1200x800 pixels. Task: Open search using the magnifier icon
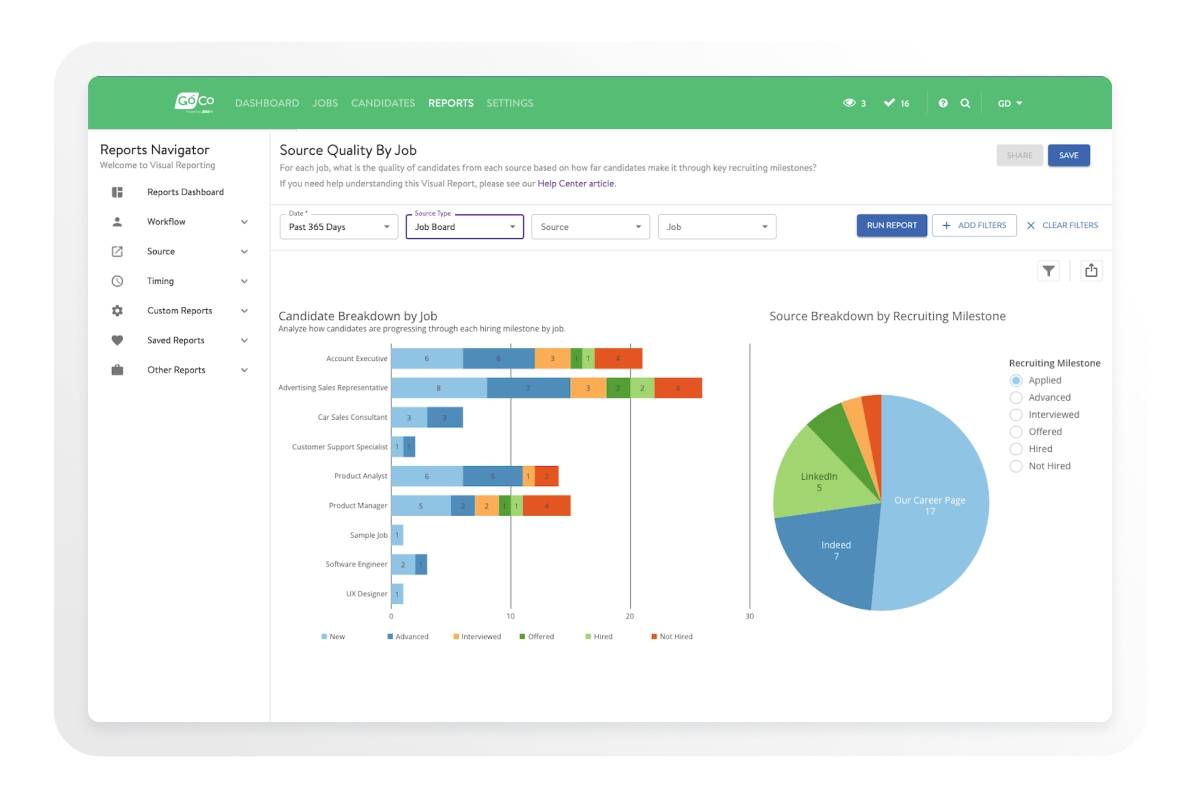964,103
